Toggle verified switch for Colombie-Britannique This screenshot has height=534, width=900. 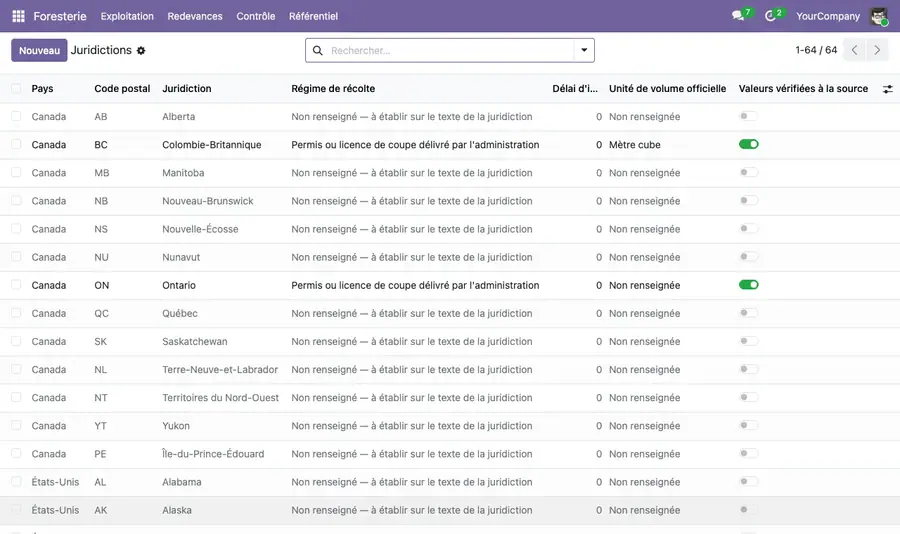pos(748,144)
